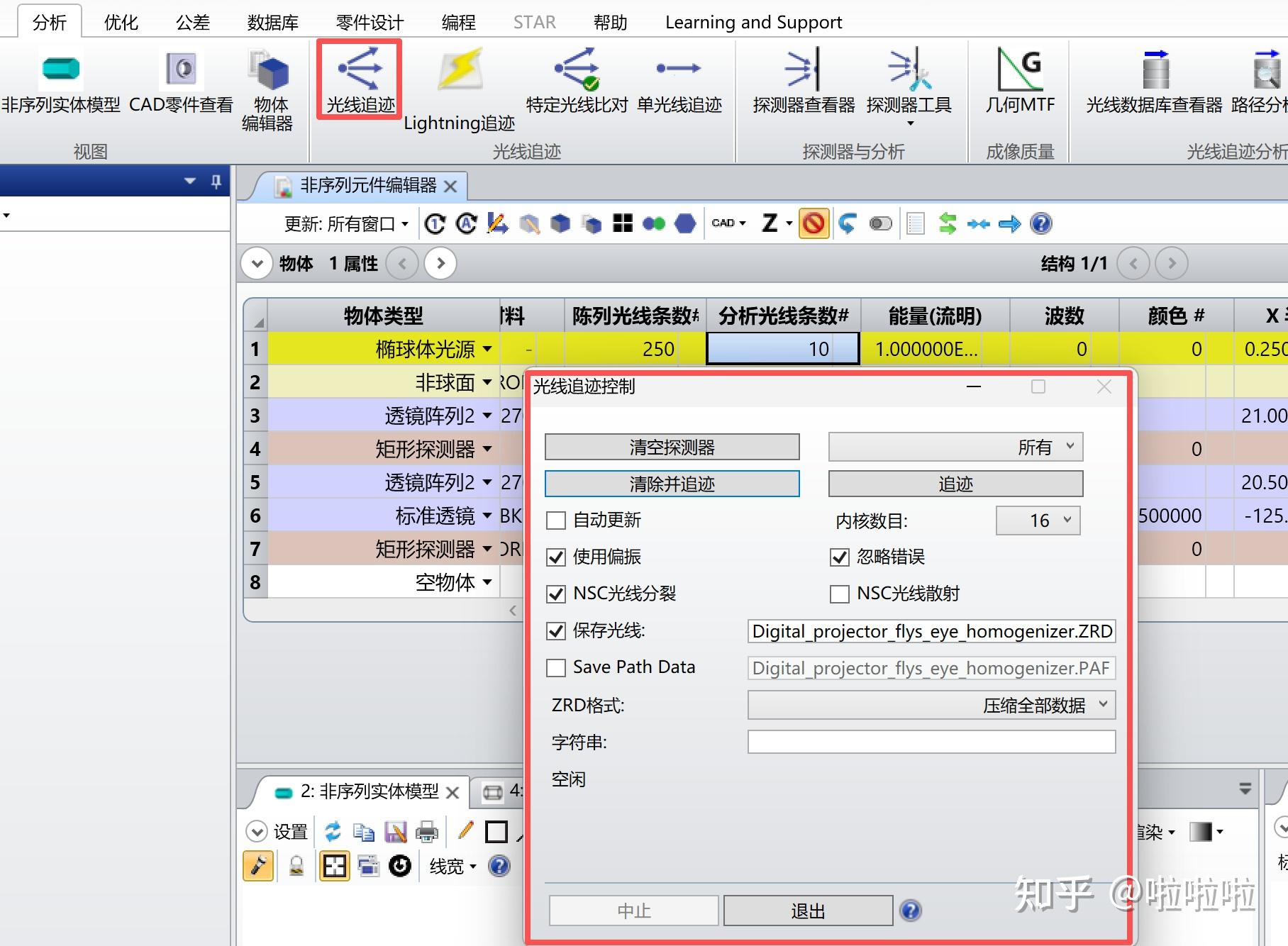This screenshot has height=946, width=1288.
Task: Open the ZRD格式 dropdown
Action: (x=930, y=705)
